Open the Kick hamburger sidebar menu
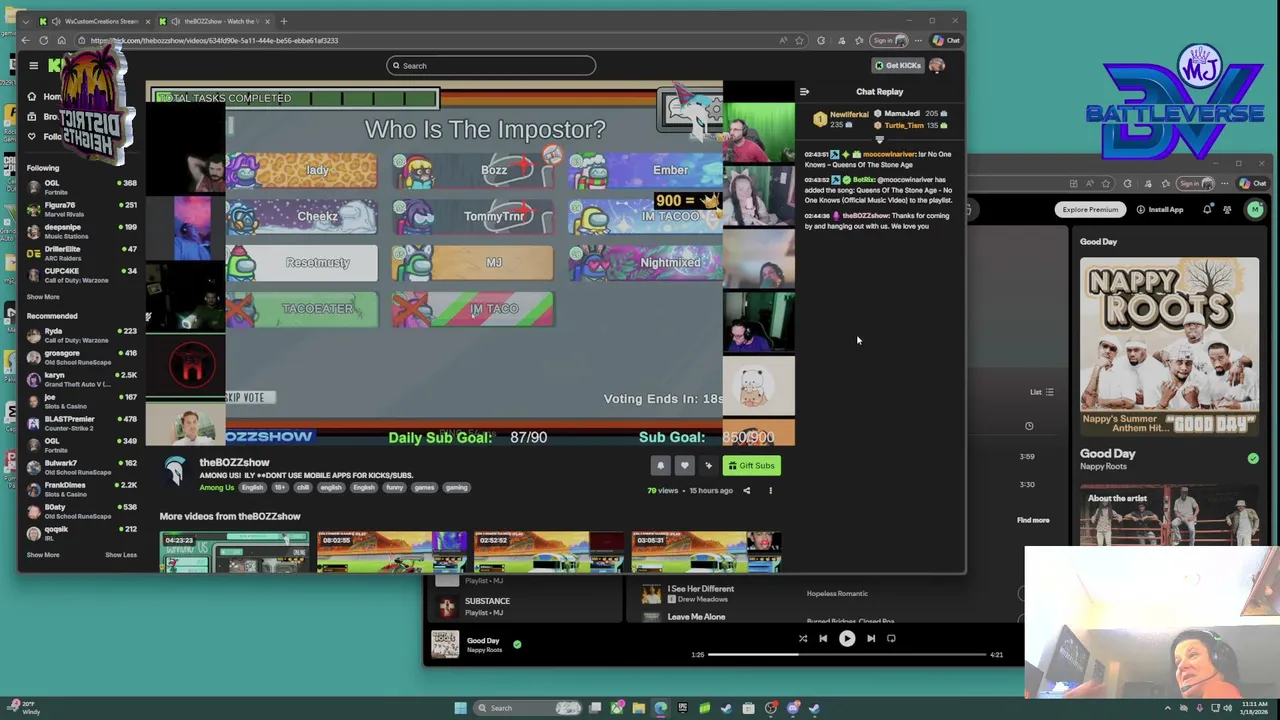The image size is (1280, 720). pos(33,66)
